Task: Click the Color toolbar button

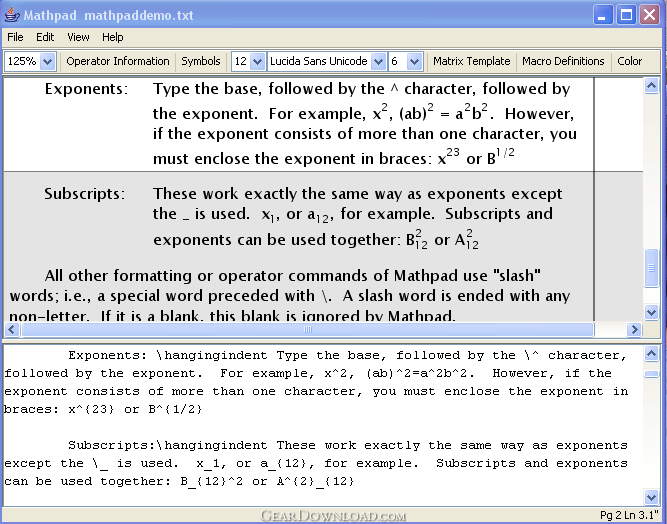Action: click(x=630, y=61)
